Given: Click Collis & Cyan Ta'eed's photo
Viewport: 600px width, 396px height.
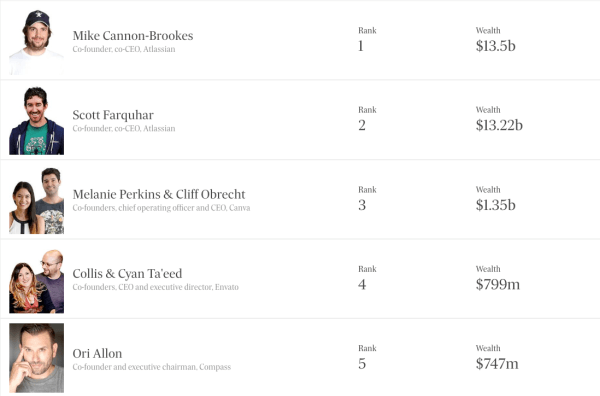Looking at the screenshot, I should click(36, 281).
